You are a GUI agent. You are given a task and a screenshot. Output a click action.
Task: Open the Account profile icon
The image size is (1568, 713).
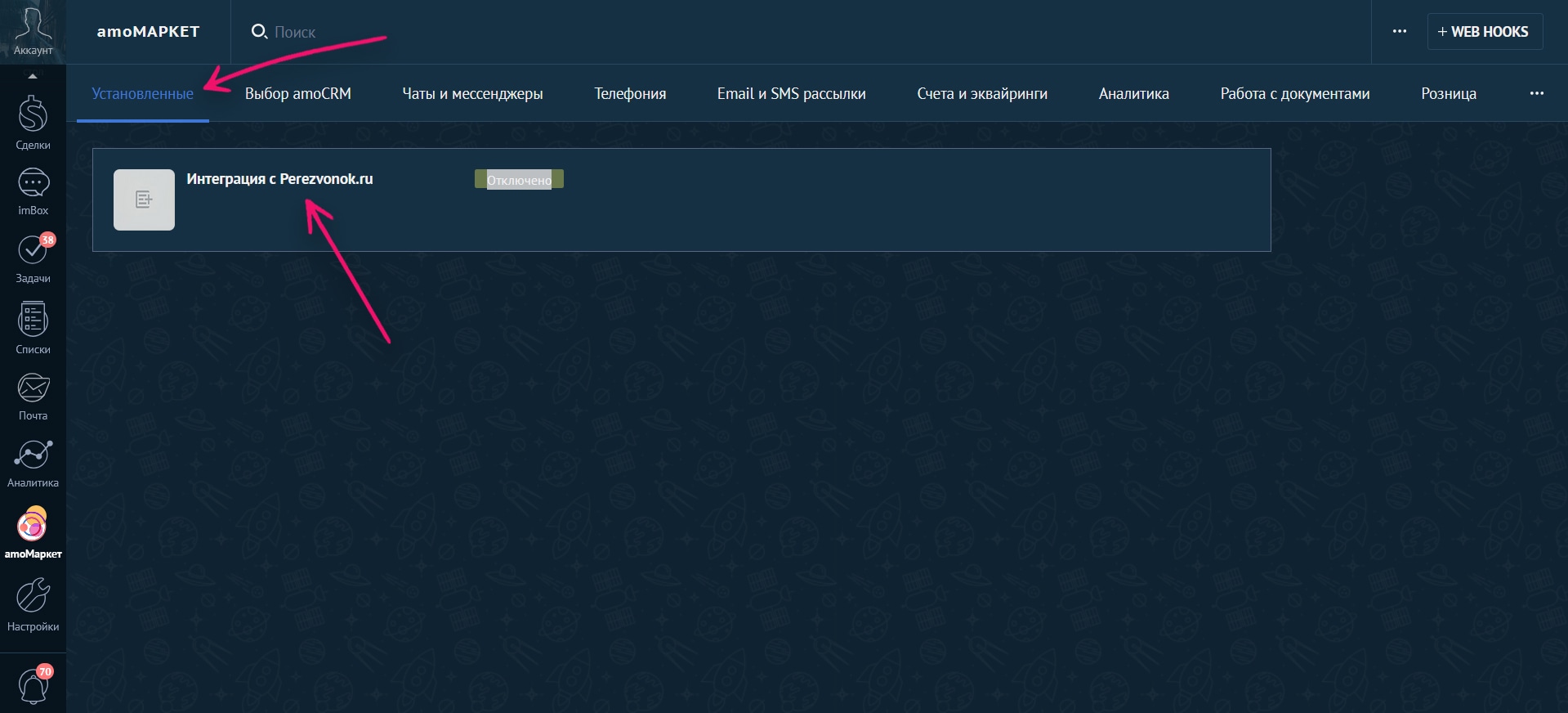[x=33, y=31]
